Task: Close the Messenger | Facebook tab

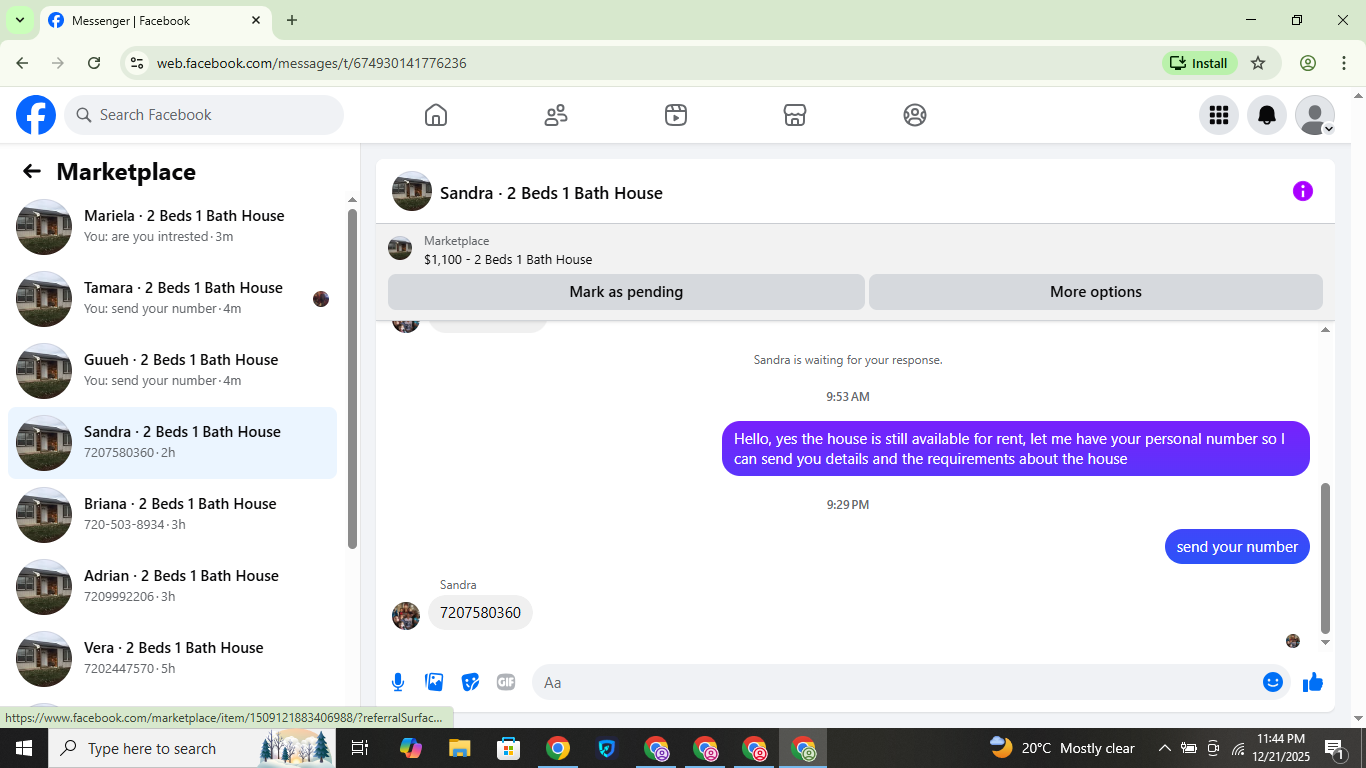Action: (256, 20)
